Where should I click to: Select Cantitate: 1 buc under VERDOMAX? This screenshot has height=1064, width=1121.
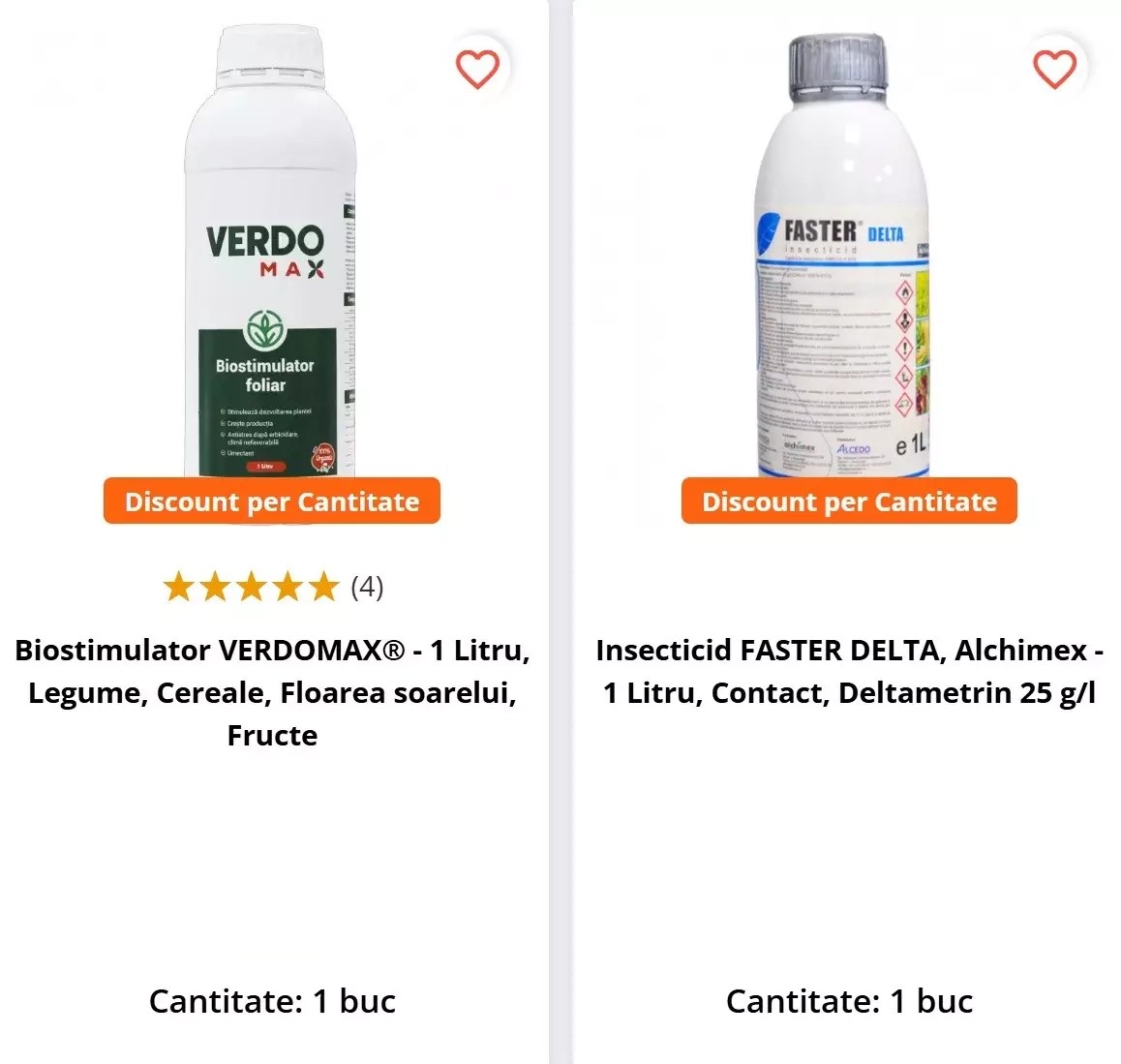tap(272, 1001)
